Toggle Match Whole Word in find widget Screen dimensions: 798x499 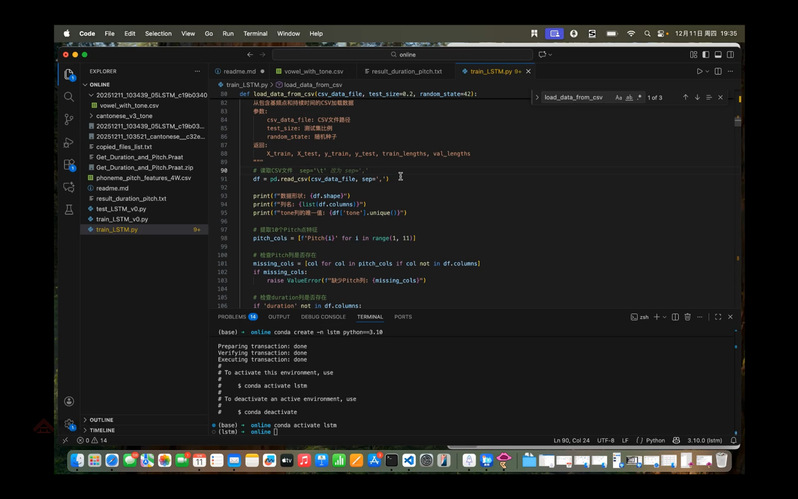coord(629,98)
